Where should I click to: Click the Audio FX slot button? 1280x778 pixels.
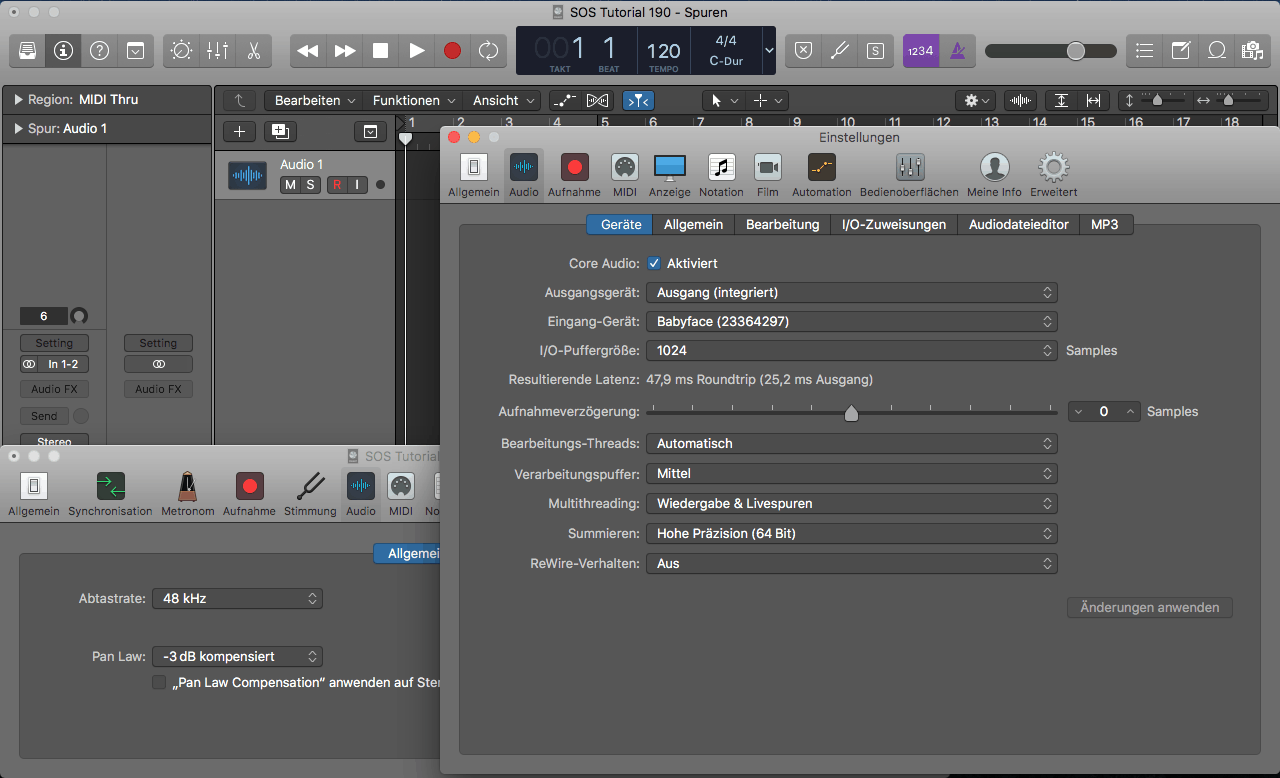coord(54,390)
